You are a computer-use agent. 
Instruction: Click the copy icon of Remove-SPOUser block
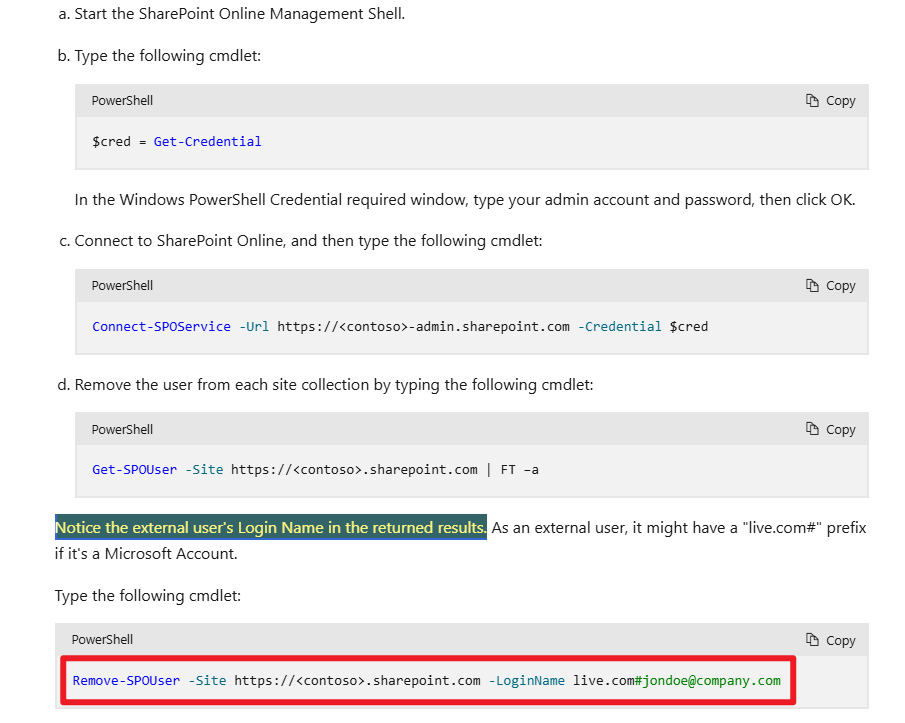[x=812, y=640]
